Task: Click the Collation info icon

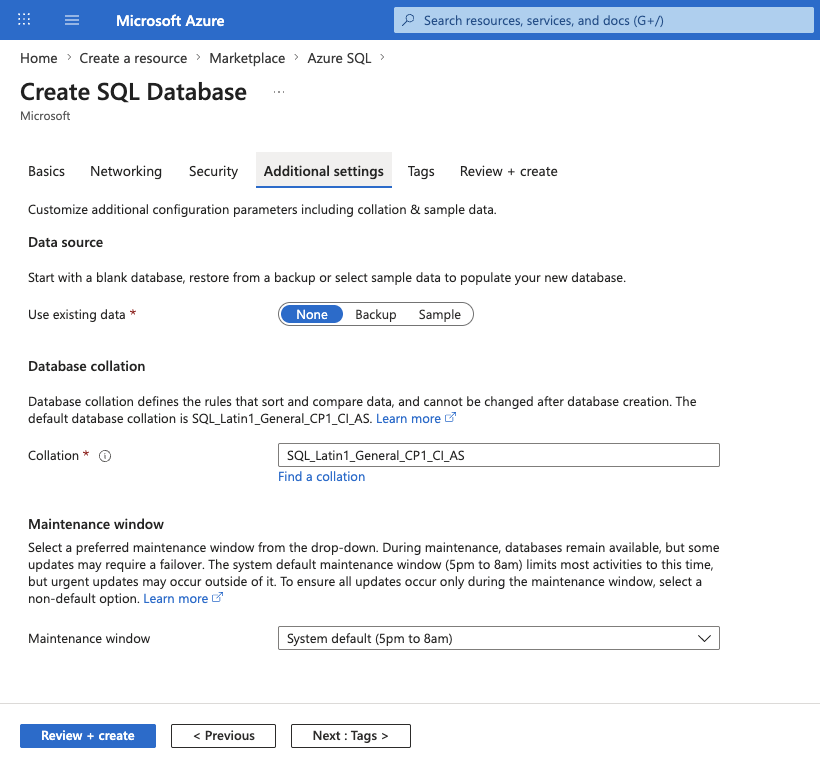Action: click(105, 456)
